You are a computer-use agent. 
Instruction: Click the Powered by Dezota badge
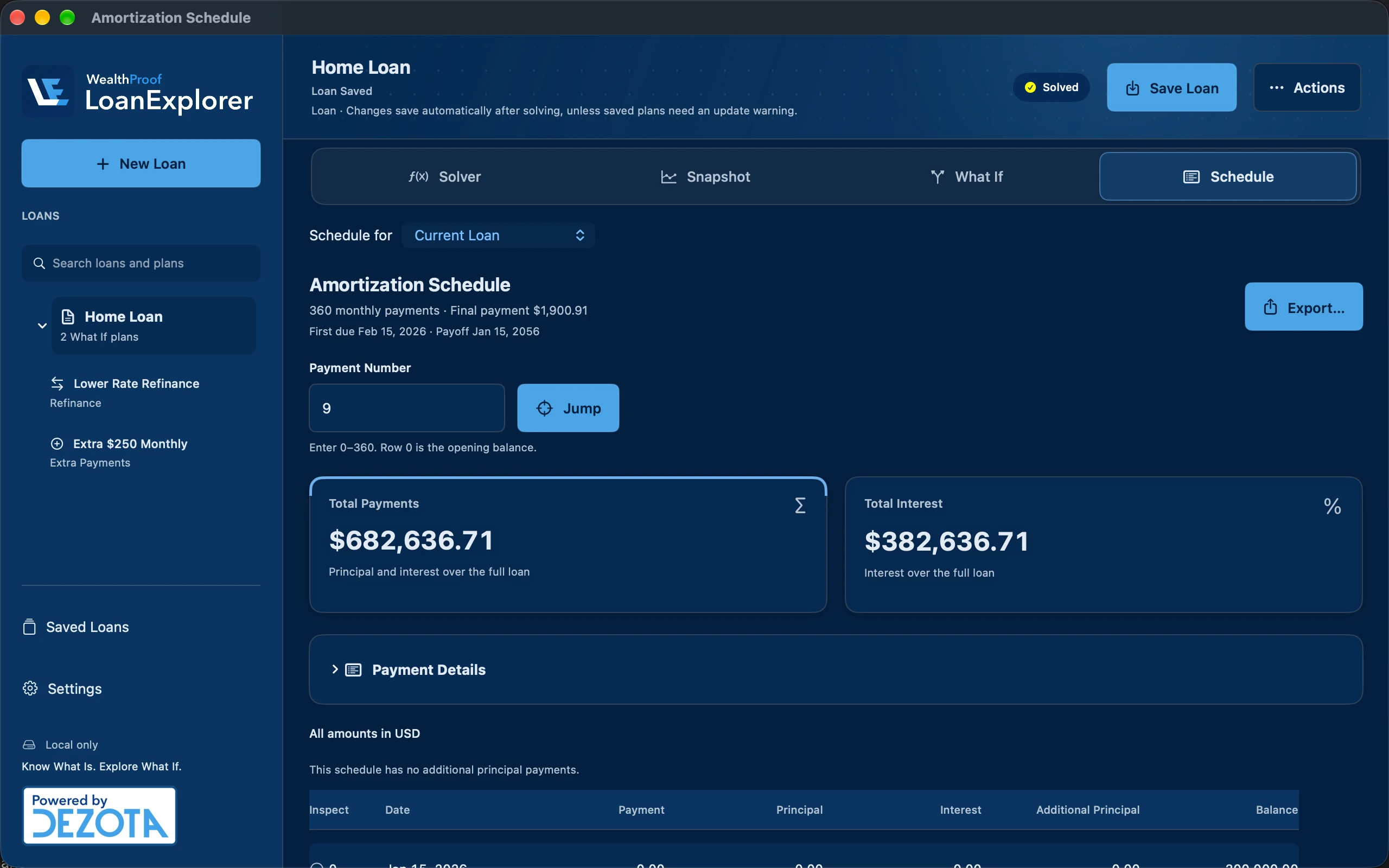click(99, 816)
